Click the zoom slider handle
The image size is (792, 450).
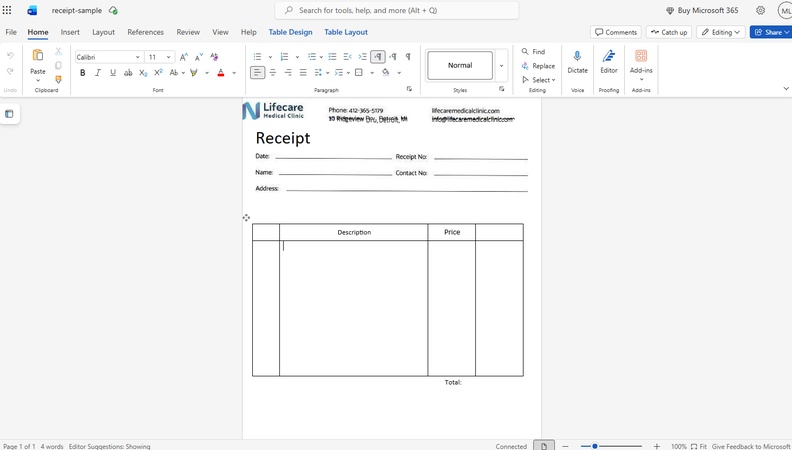pos(595,446)
